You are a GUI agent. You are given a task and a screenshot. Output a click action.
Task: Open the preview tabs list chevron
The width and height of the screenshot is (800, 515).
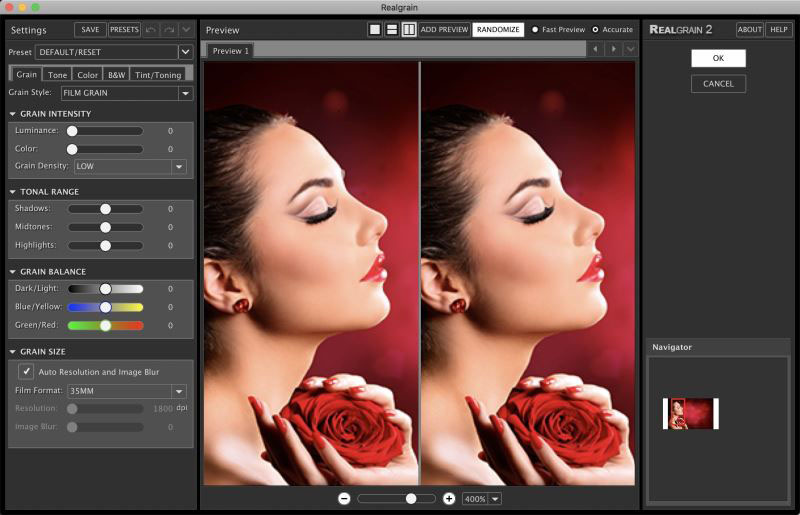(x=631, y=49)
